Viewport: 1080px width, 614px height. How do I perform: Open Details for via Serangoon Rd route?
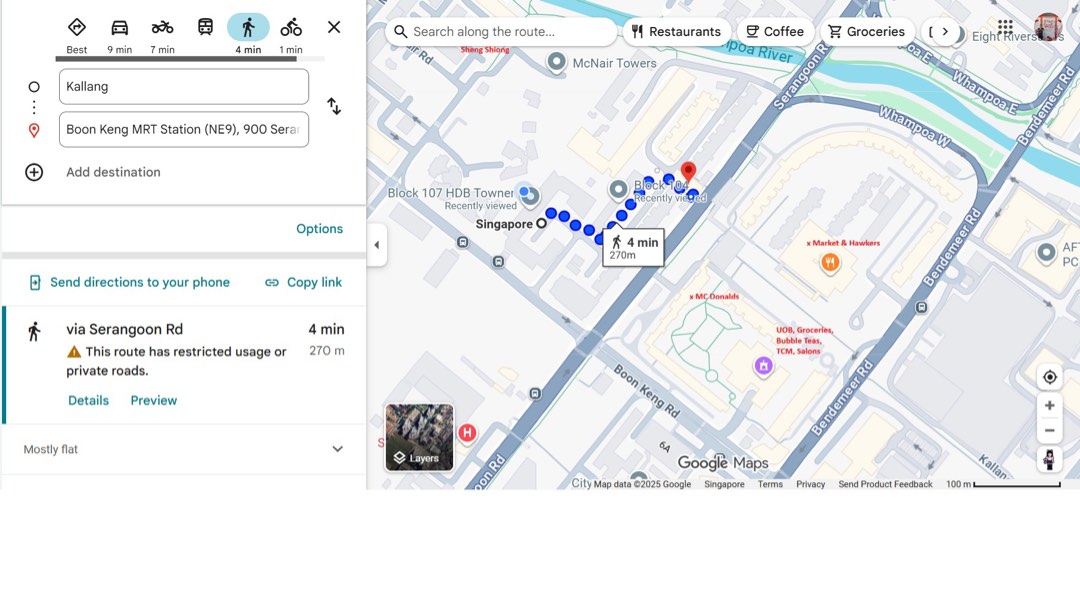coord(88,400)
